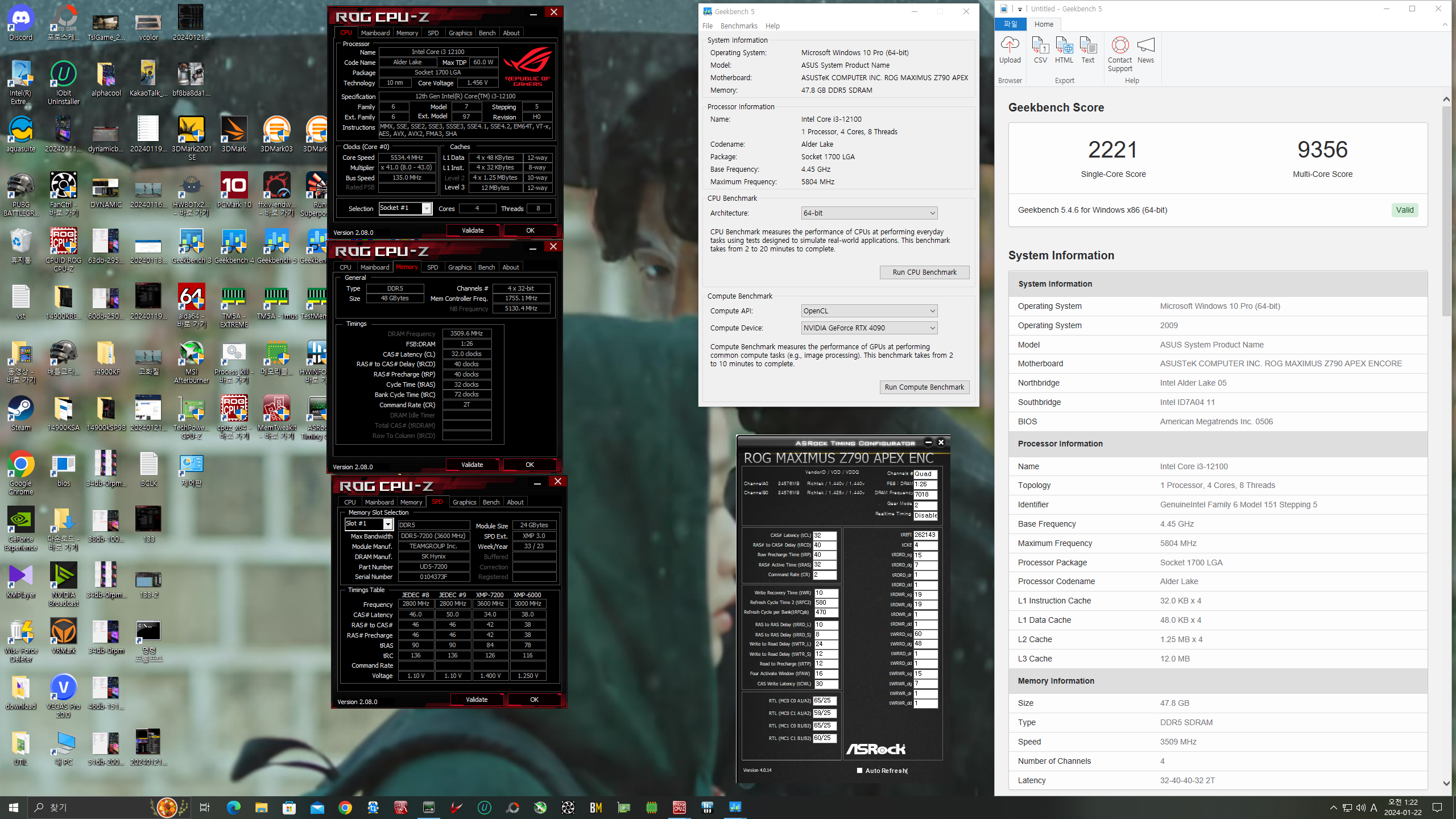Click OK in top CPU-Z window

530,230
